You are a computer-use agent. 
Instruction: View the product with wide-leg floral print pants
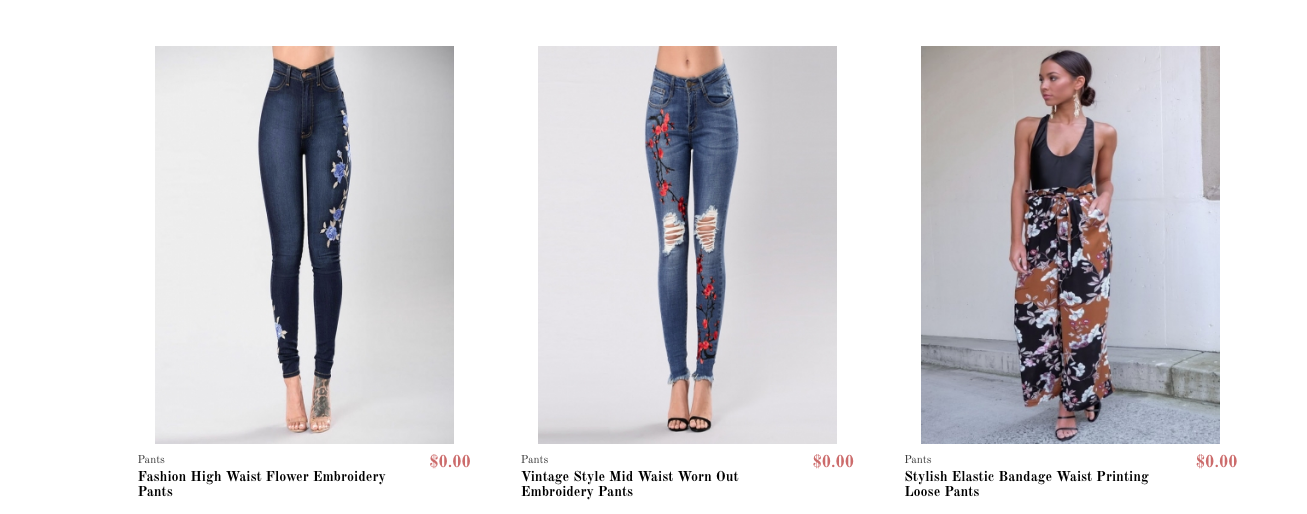tap(1070, 245)
